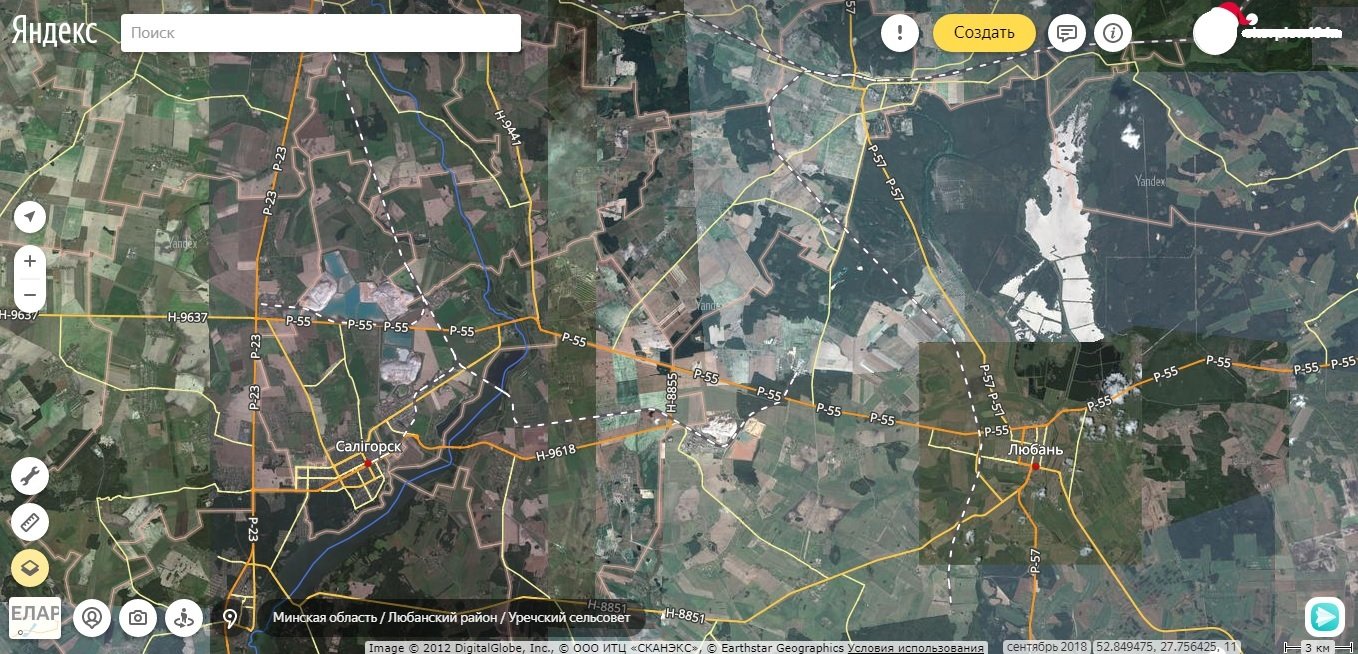Zoom out with the minus button

[x=30, y=295]
